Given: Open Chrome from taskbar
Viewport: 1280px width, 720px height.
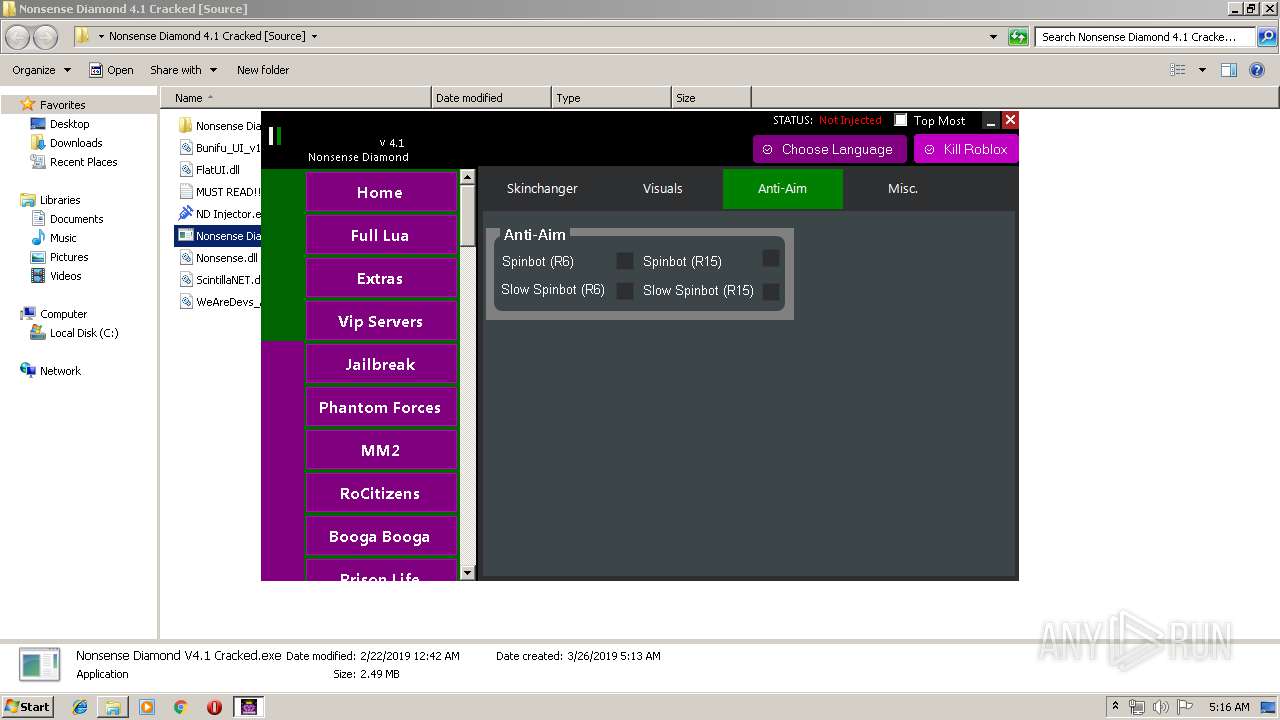Looking at the screenshot, I should tap(180, 707).
